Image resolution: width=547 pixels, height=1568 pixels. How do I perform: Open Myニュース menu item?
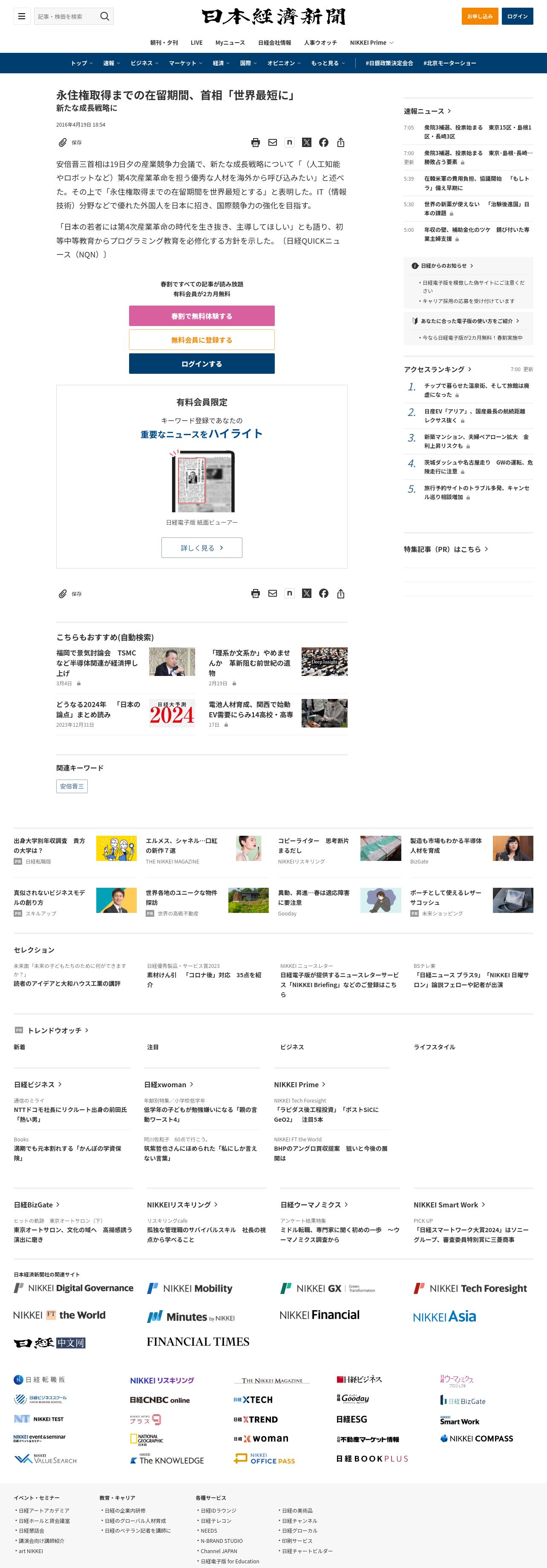(230, 43)
